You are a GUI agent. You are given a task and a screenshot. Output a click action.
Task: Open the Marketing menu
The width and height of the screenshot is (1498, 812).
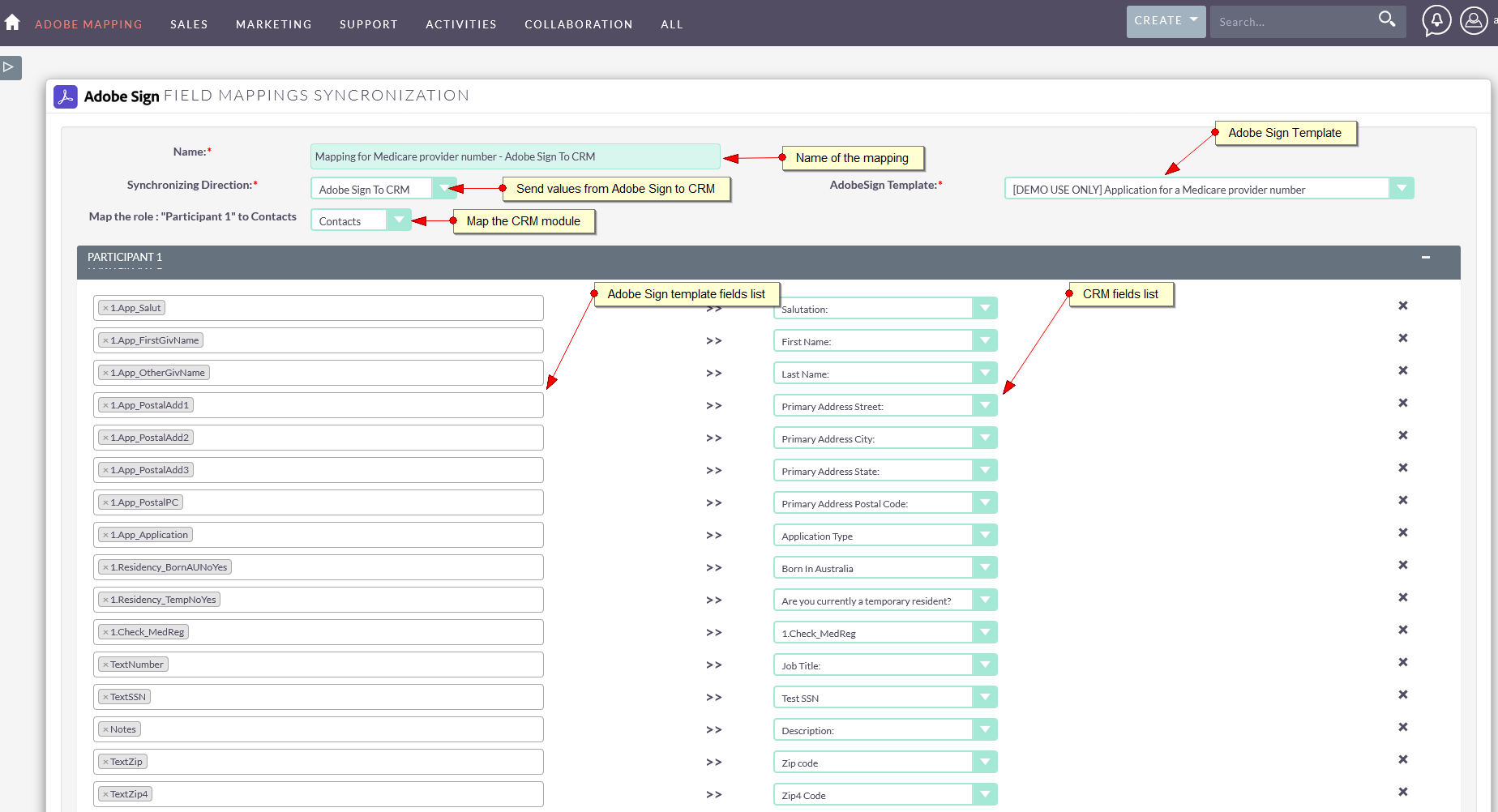click(x=274, y=24)
